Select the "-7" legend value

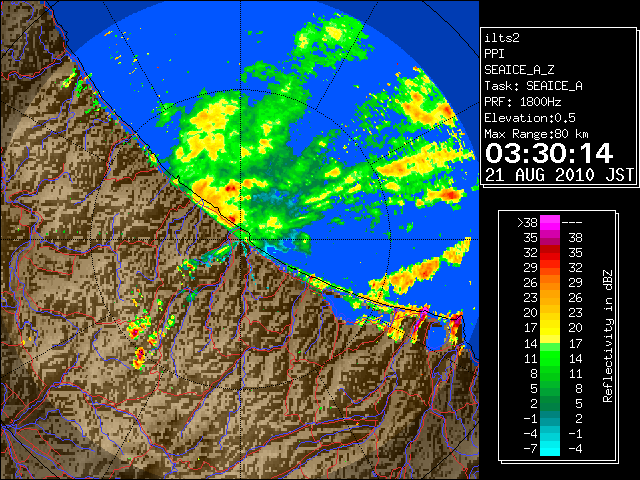(x=530, y=449)
